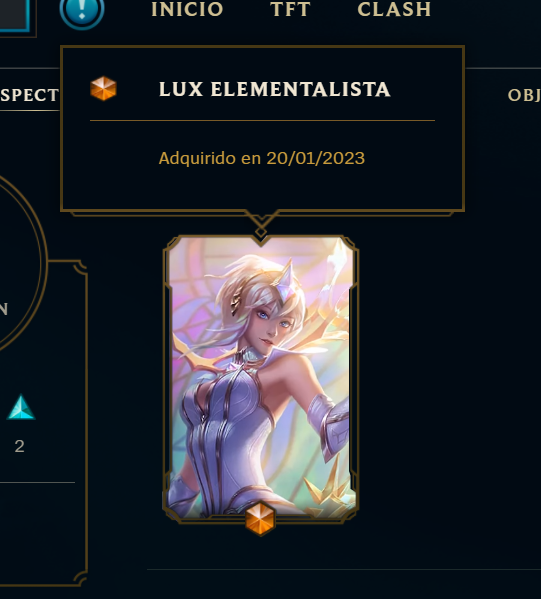Click the Adquirido en 20/01/2023 date text
541x599 pixels.
(x=262, y=158)
